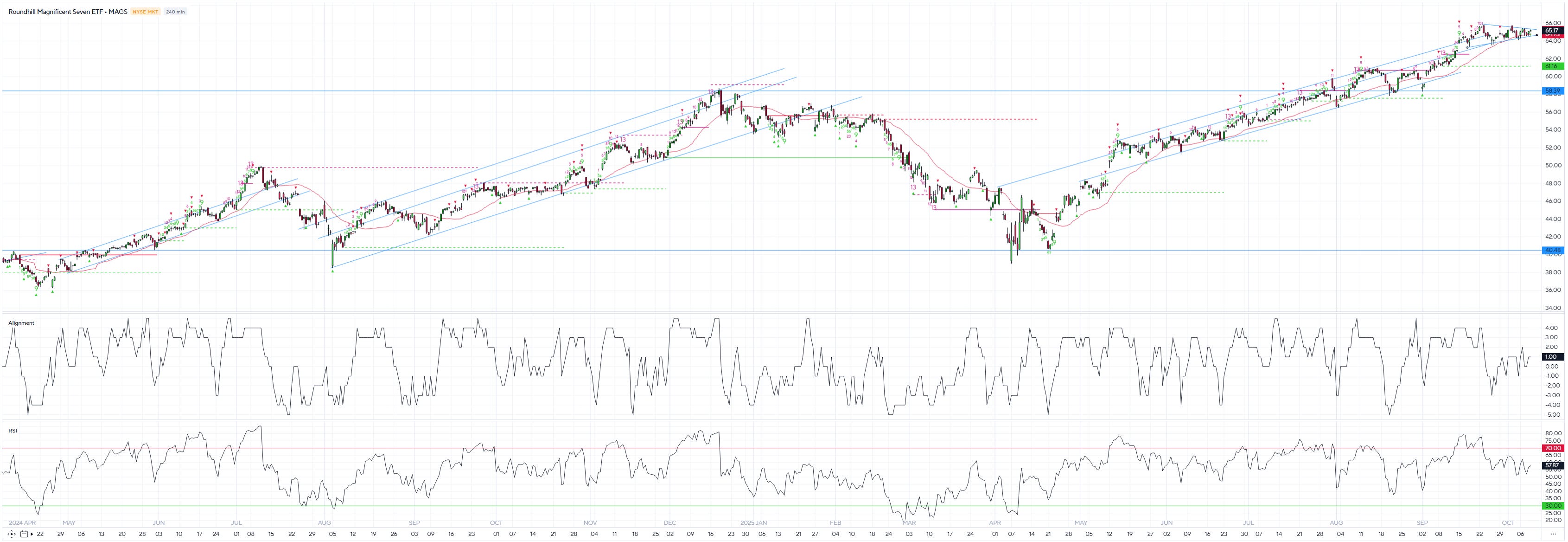Click the Alignment pane title
Viewport: 1568px width, 542px height.
coord(21,323)
